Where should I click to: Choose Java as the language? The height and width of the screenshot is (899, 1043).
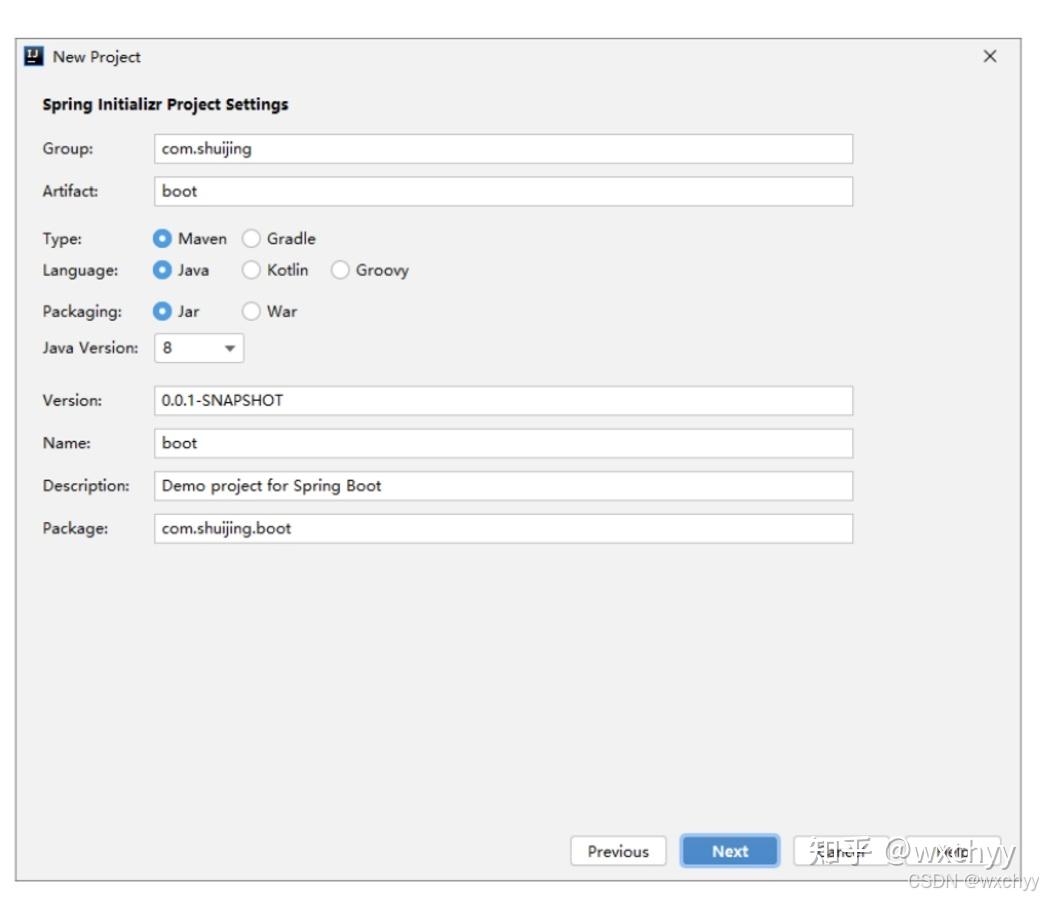click(162, 270)
